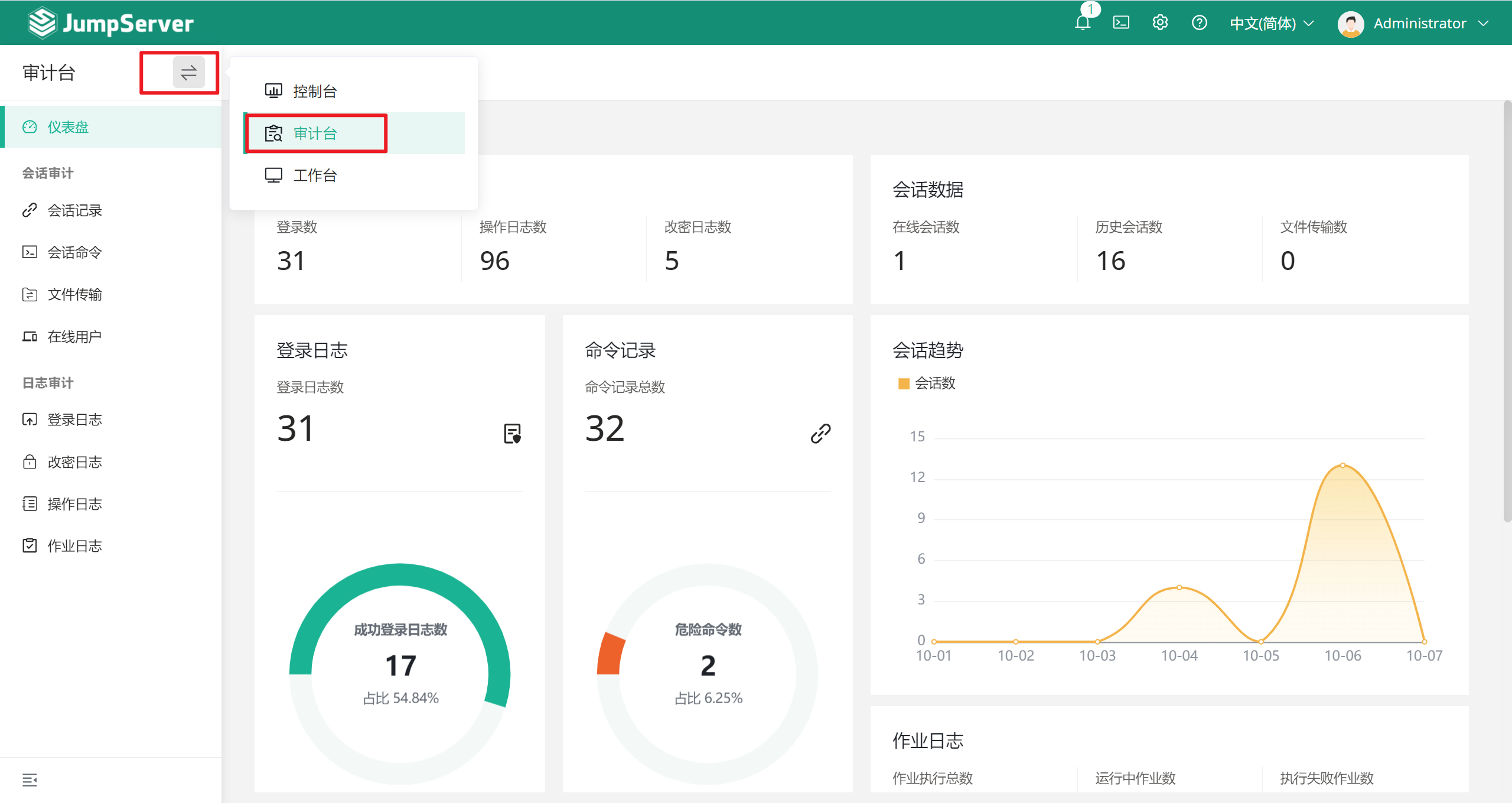
Task: Click the 审计台 clipboard search icon
Action: click(x=273, y=134)
